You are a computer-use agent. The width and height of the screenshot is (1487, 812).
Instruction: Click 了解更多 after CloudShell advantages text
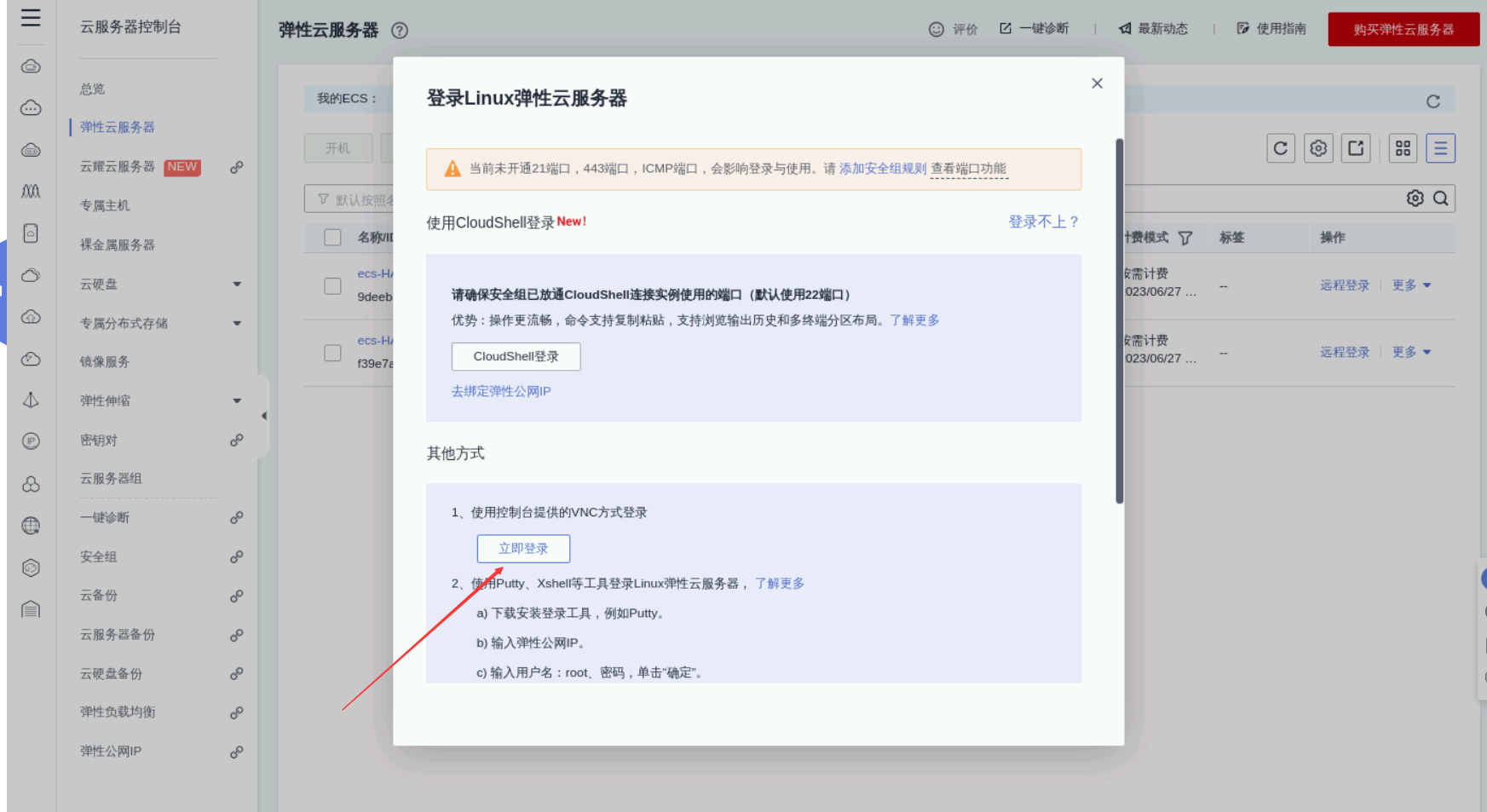(915, 320)
